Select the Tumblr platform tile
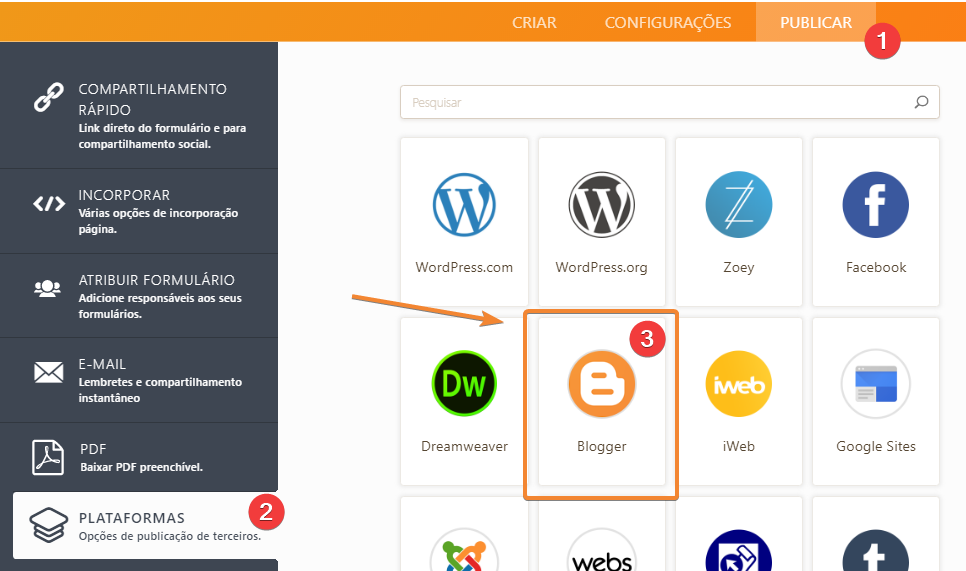The image size is (966, 571). click(875, 552)
